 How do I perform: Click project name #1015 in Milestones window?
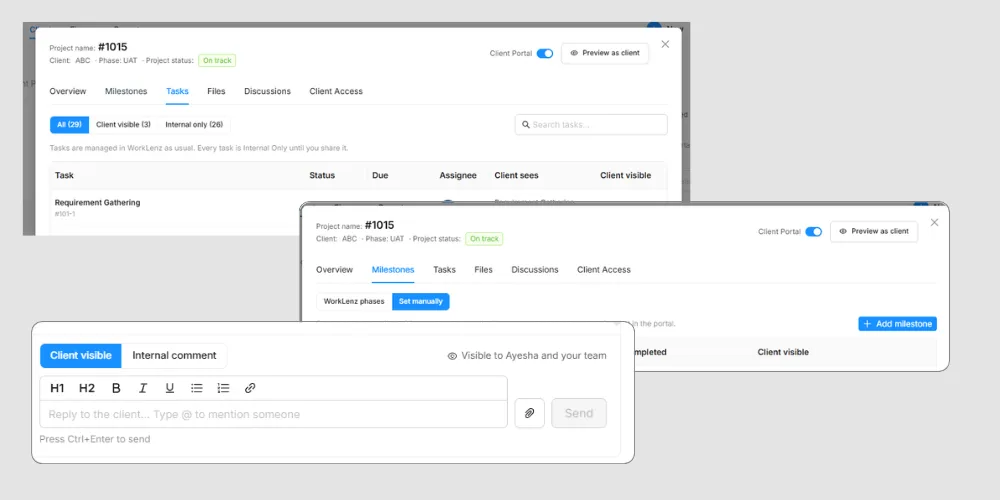(x=379, y=225)
